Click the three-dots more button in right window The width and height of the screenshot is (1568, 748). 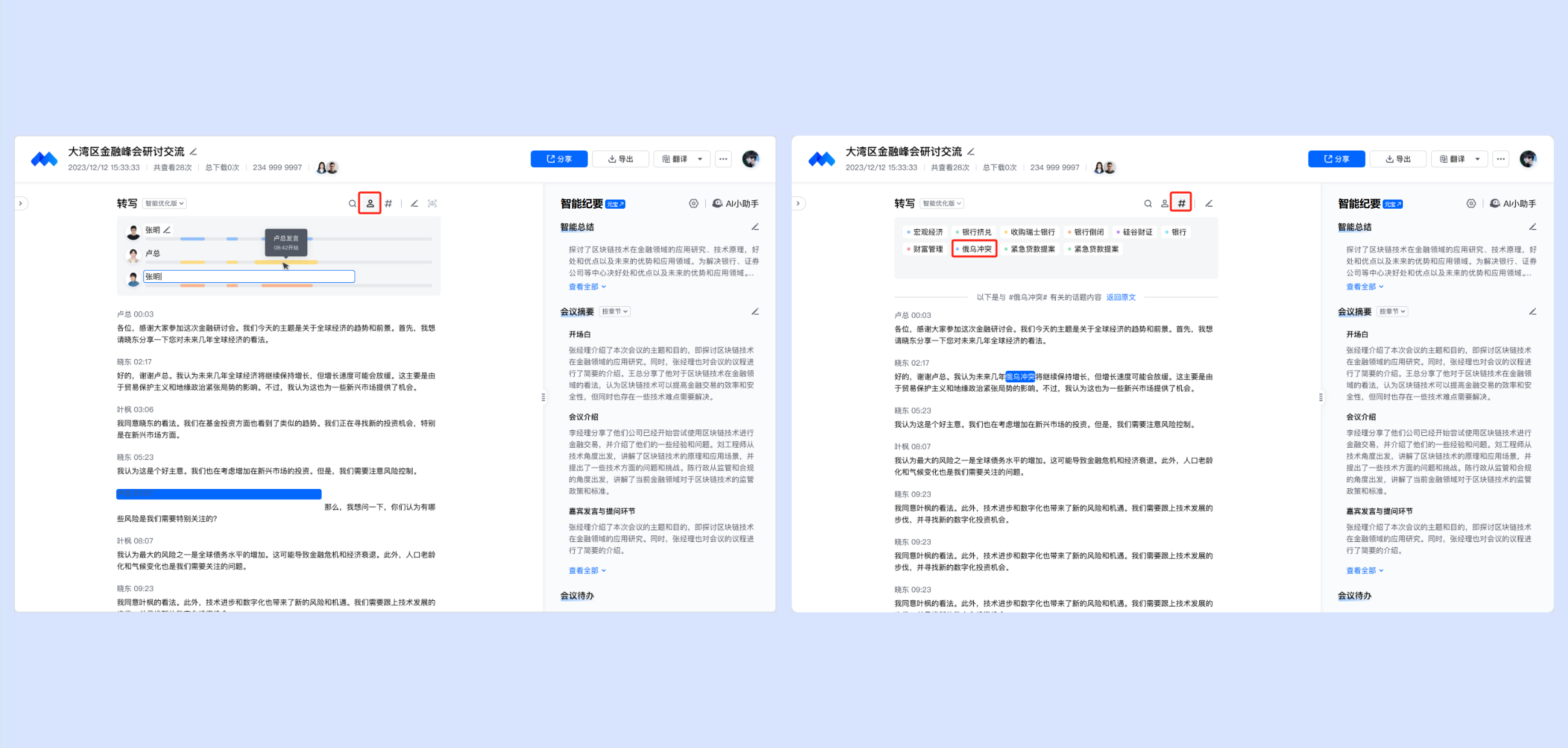1501,159
